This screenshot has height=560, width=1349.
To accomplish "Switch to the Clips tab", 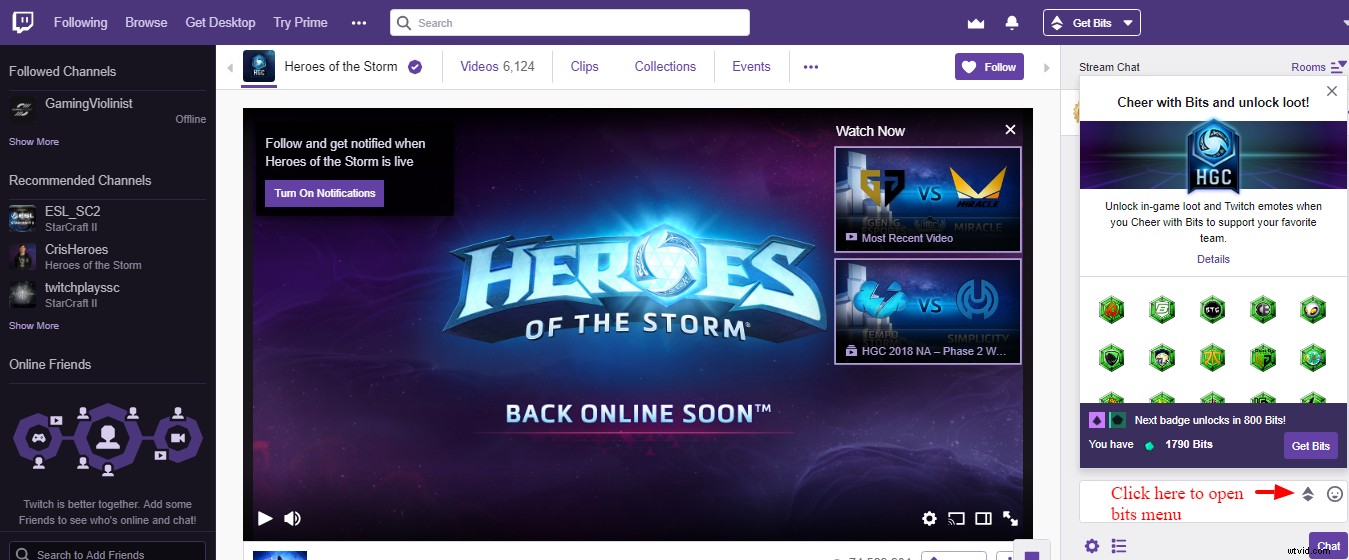I will [x=584, y=67].
